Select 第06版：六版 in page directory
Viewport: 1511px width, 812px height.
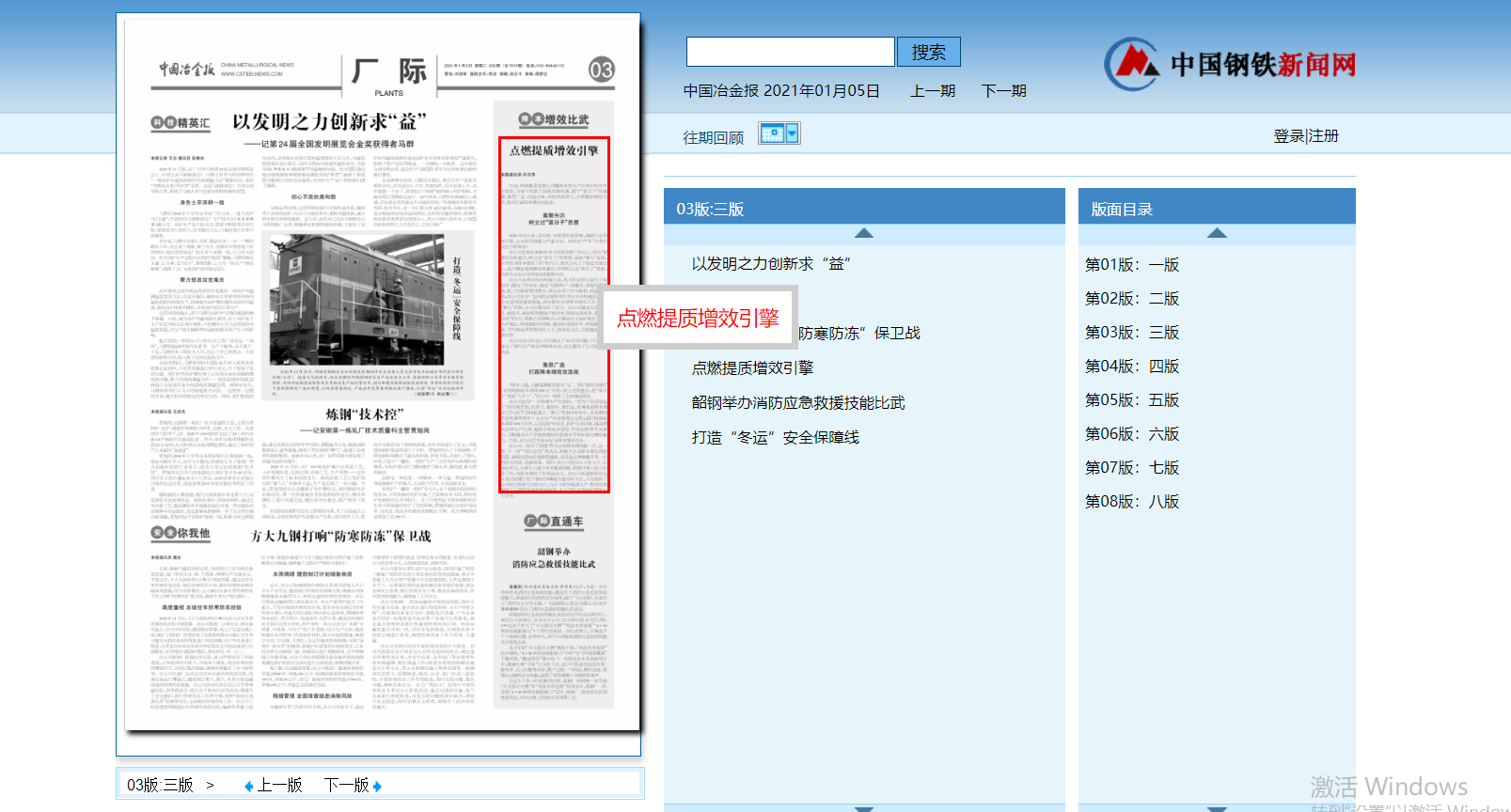point(1132,434)
